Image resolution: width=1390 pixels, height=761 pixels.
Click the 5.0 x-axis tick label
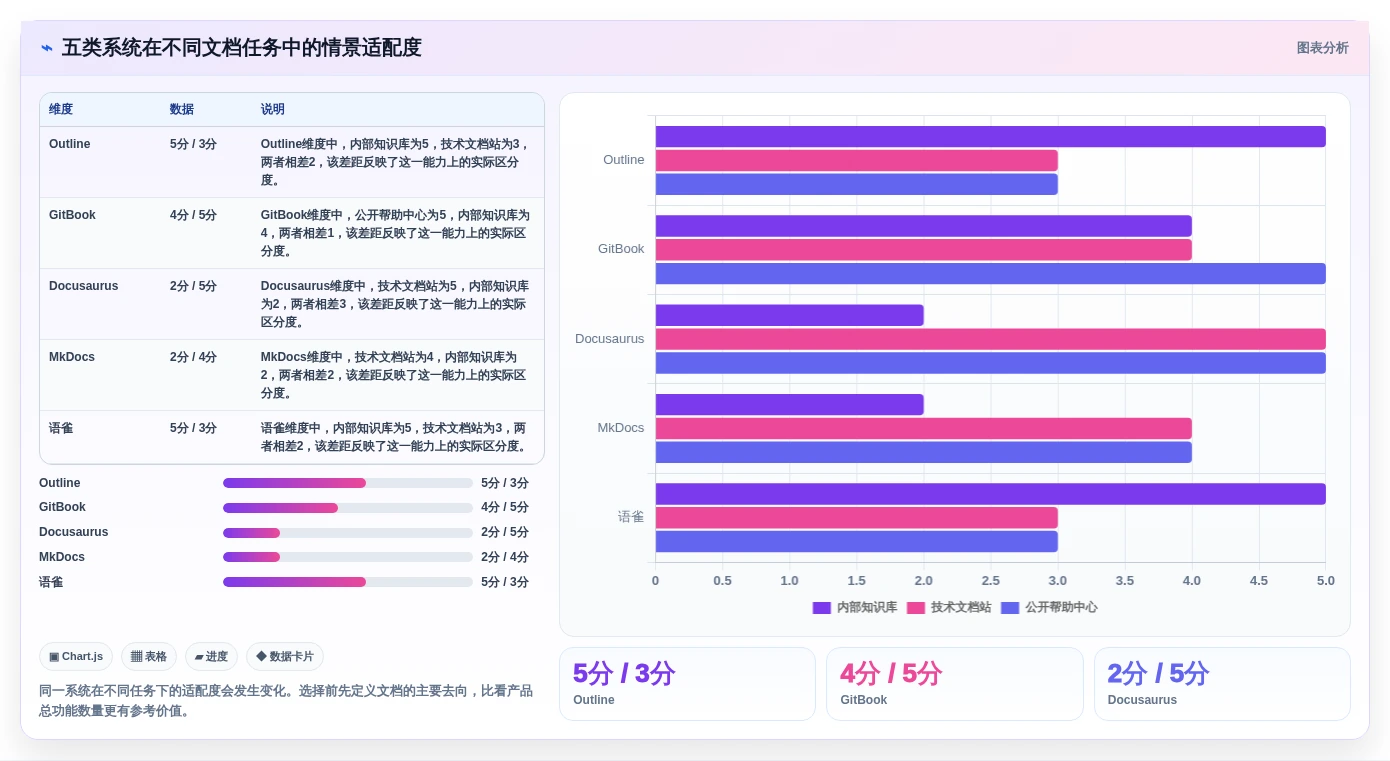(1325, 581)
